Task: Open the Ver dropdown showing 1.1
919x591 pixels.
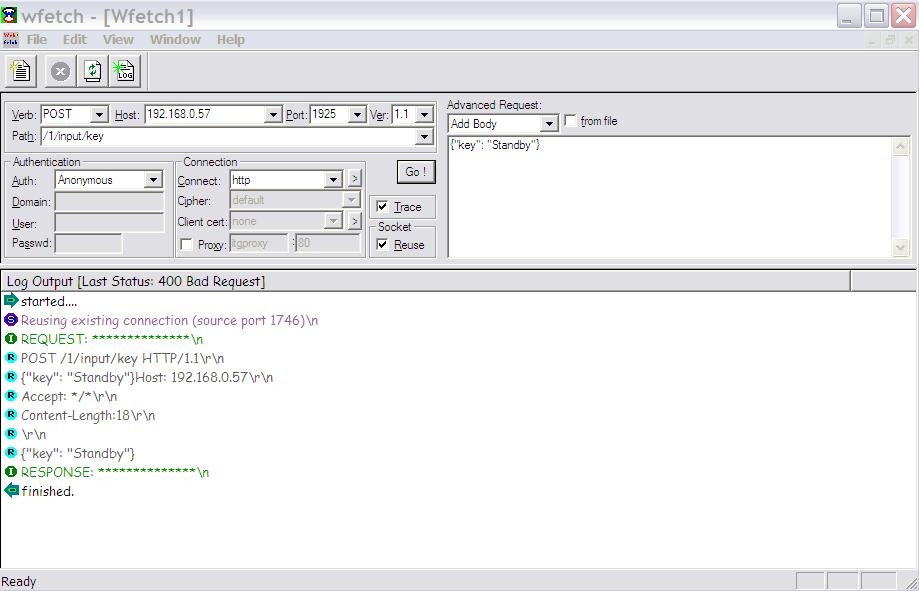Action: pos(424,114)
